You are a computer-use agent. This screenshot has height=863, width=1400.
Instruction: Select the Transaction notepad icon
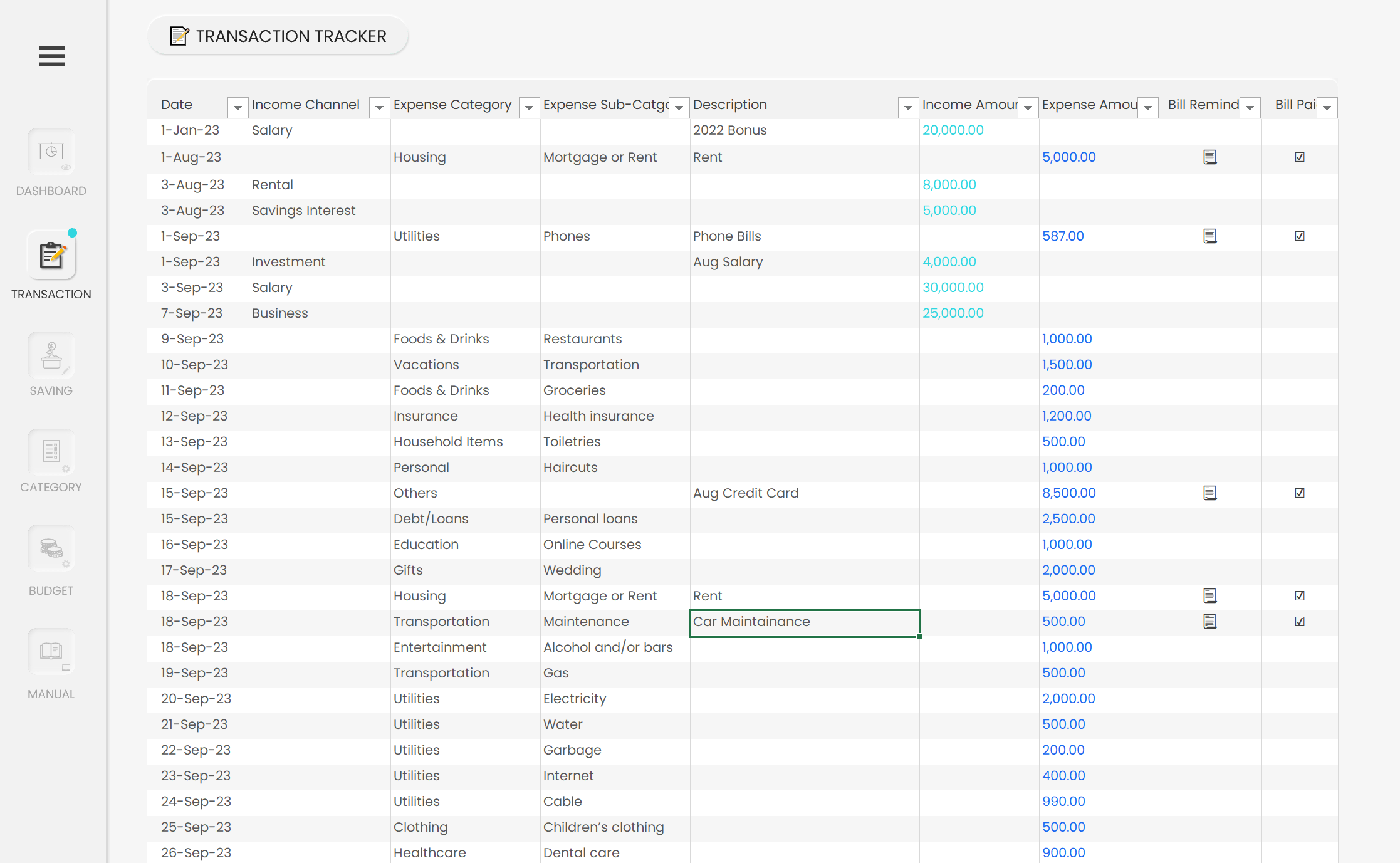click(51, 256)
